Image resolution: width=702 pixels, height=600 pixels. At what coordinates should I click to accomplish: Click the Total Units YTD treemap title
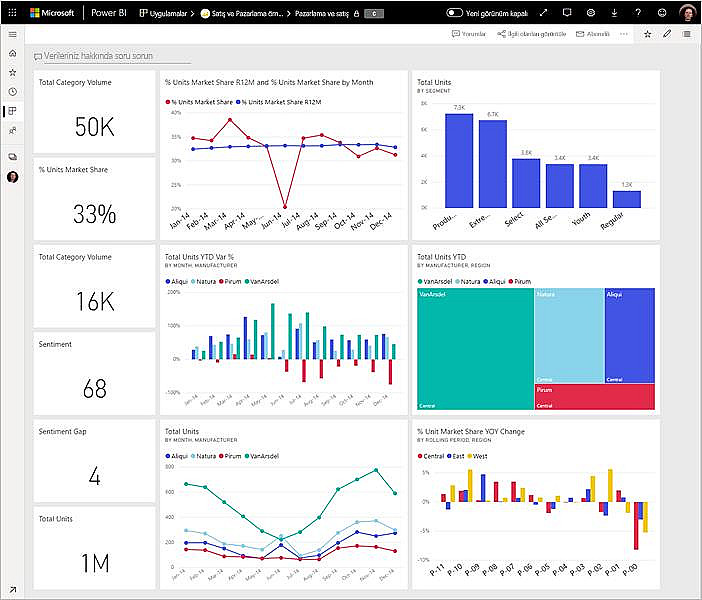tap(441, 257)
